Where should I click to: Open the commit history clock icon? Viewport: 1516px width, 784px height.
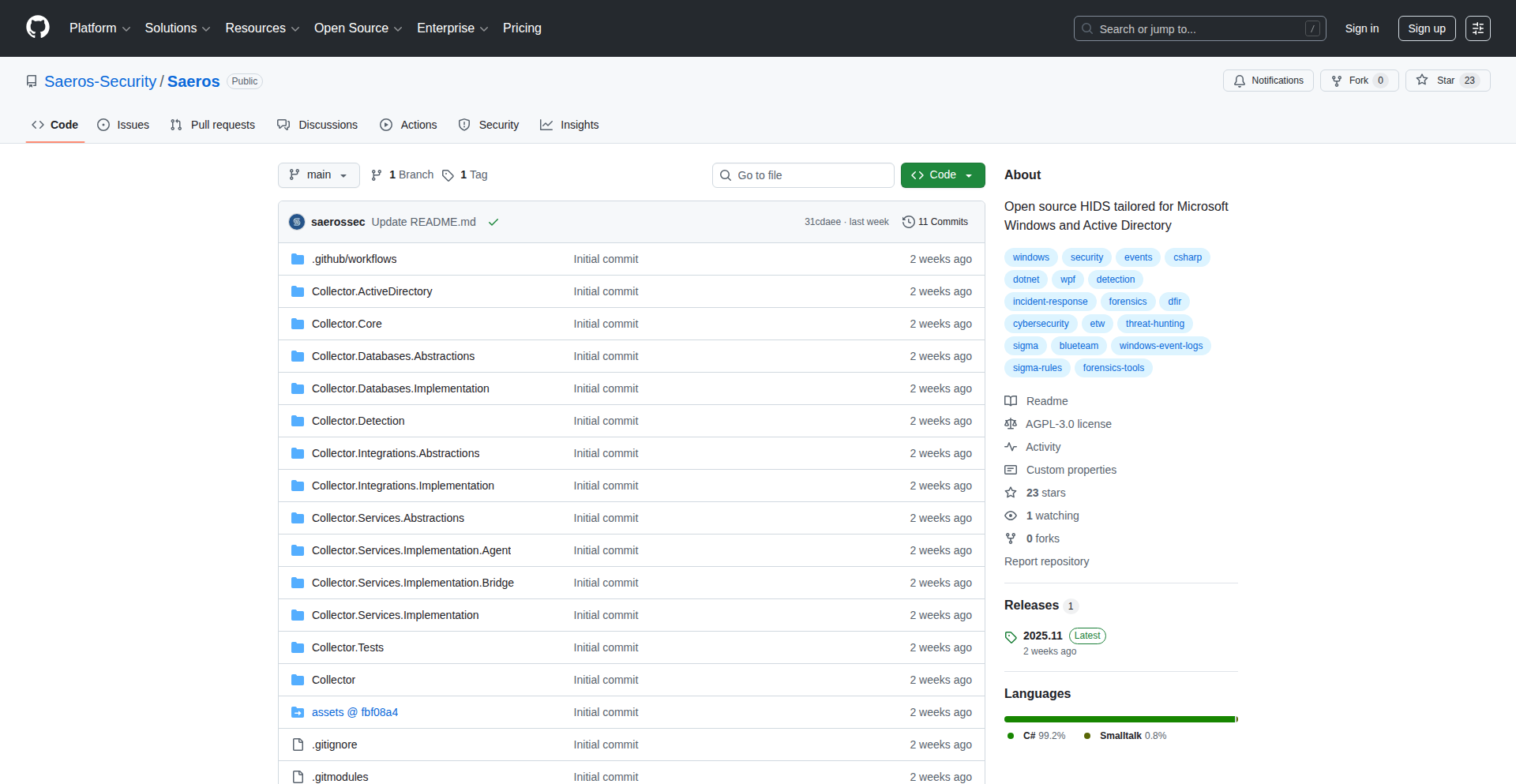tap(909, 222)
